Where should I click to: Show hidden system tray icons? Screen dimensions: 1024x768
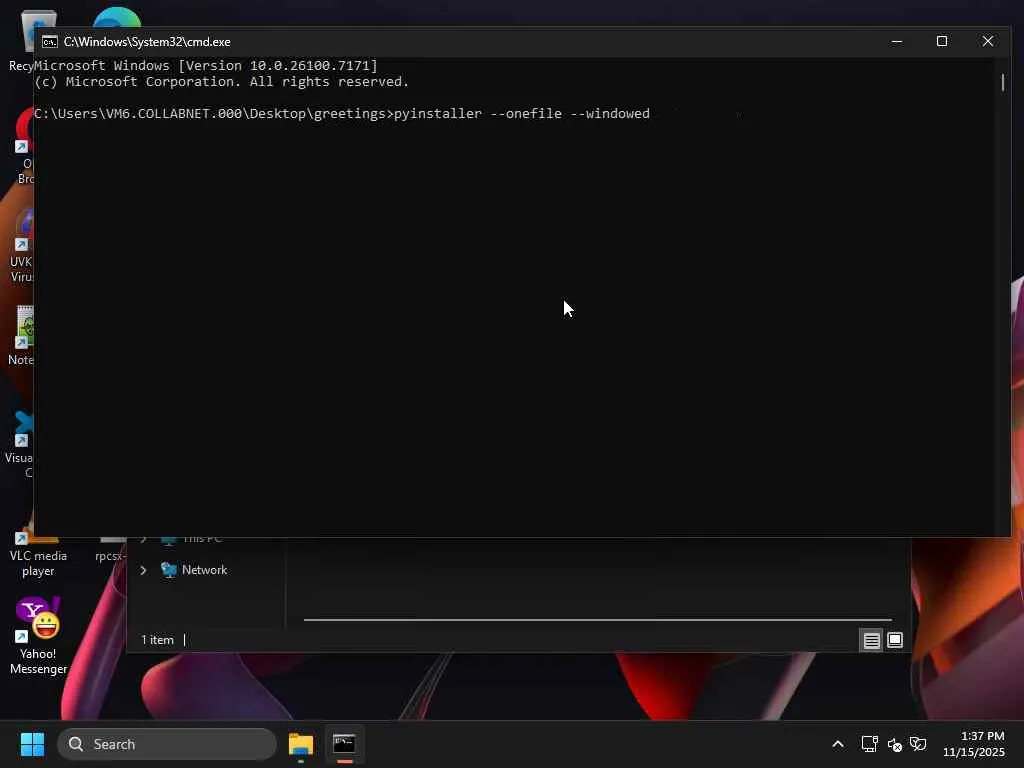click(x=838, y=744)
